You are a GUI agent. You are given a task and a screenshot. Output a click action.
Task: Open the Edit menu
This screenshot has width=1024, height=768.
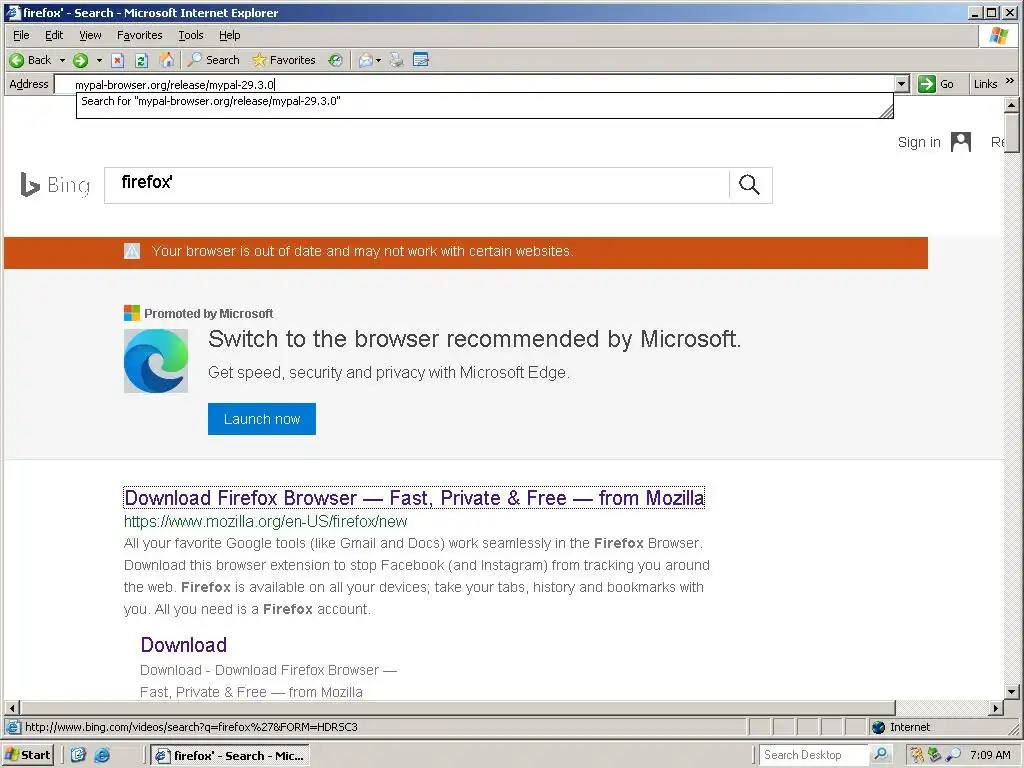54,35
